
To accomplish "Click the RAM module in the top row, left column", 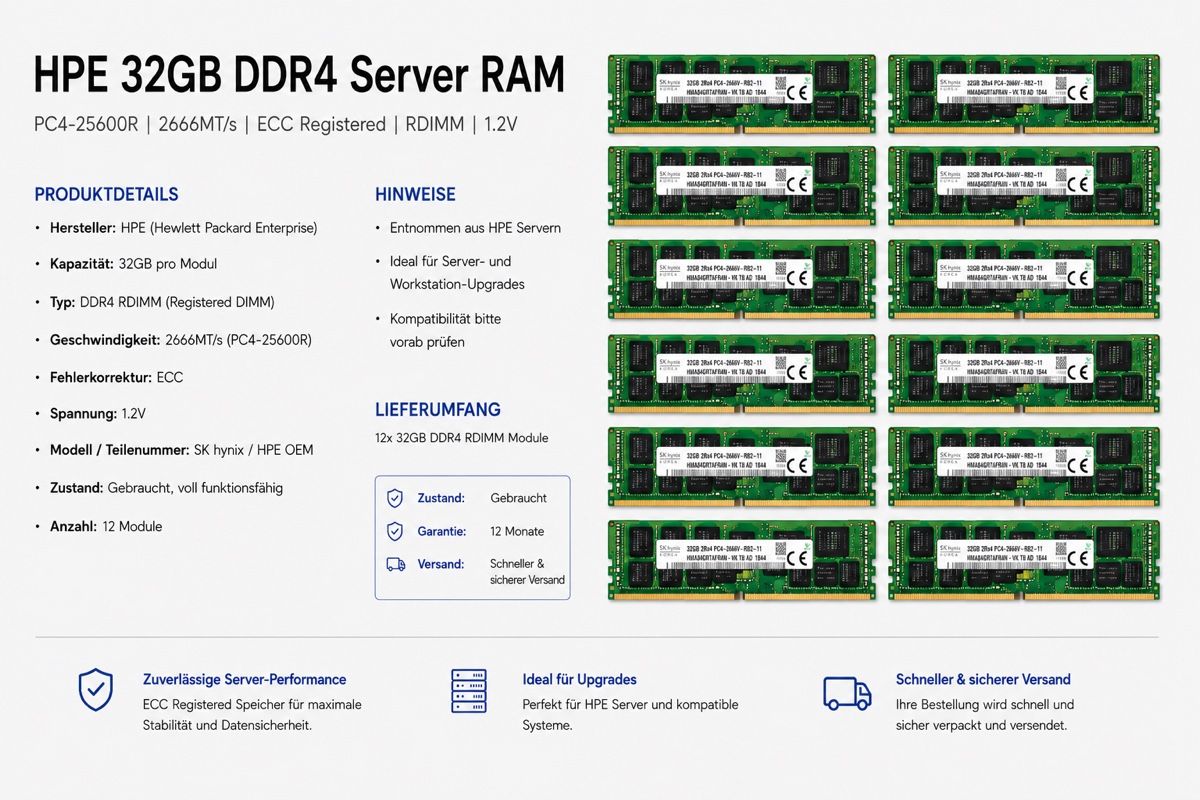I will coord(742,94).
